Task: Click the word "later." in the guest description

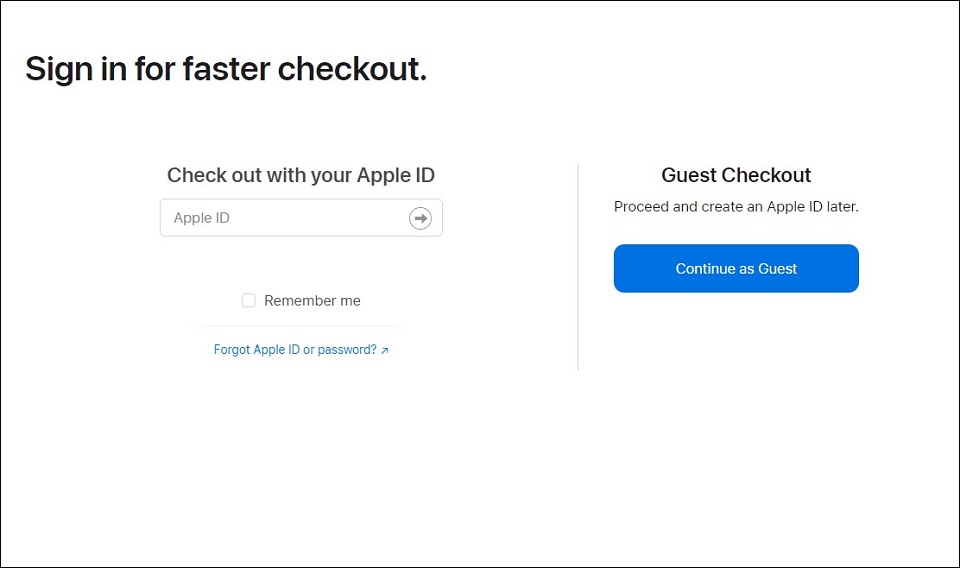Action: tap(842, 207)
